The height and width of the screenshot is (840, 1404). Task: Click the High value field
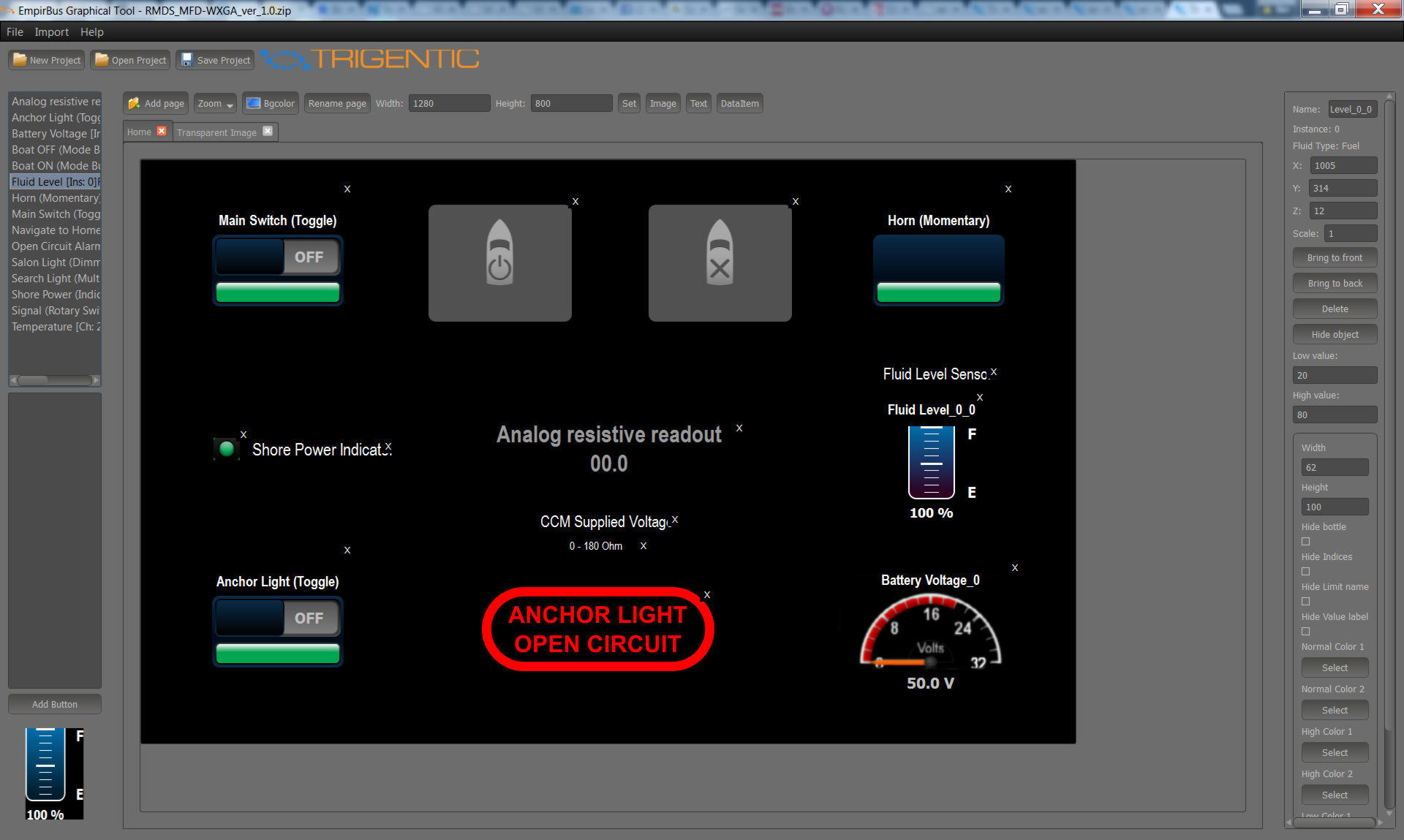point(1335,415)
